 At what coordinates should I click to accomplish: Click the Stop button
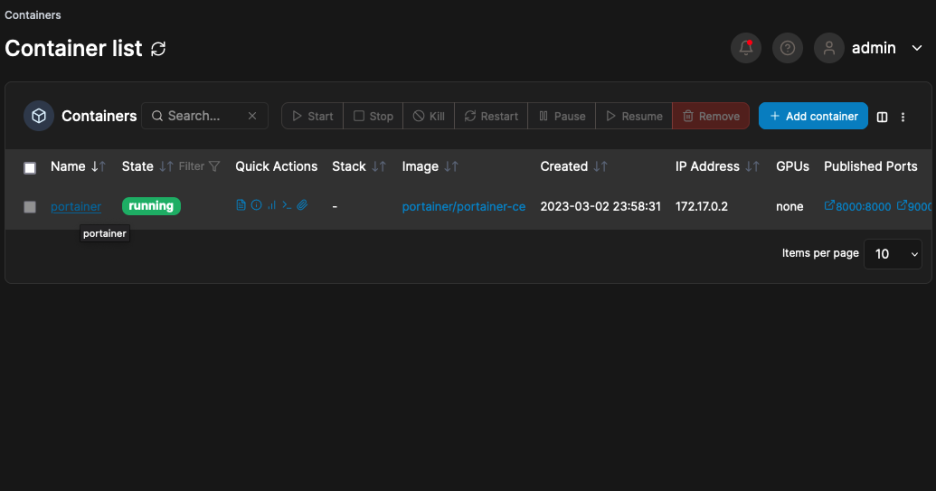tap(373, 116)
